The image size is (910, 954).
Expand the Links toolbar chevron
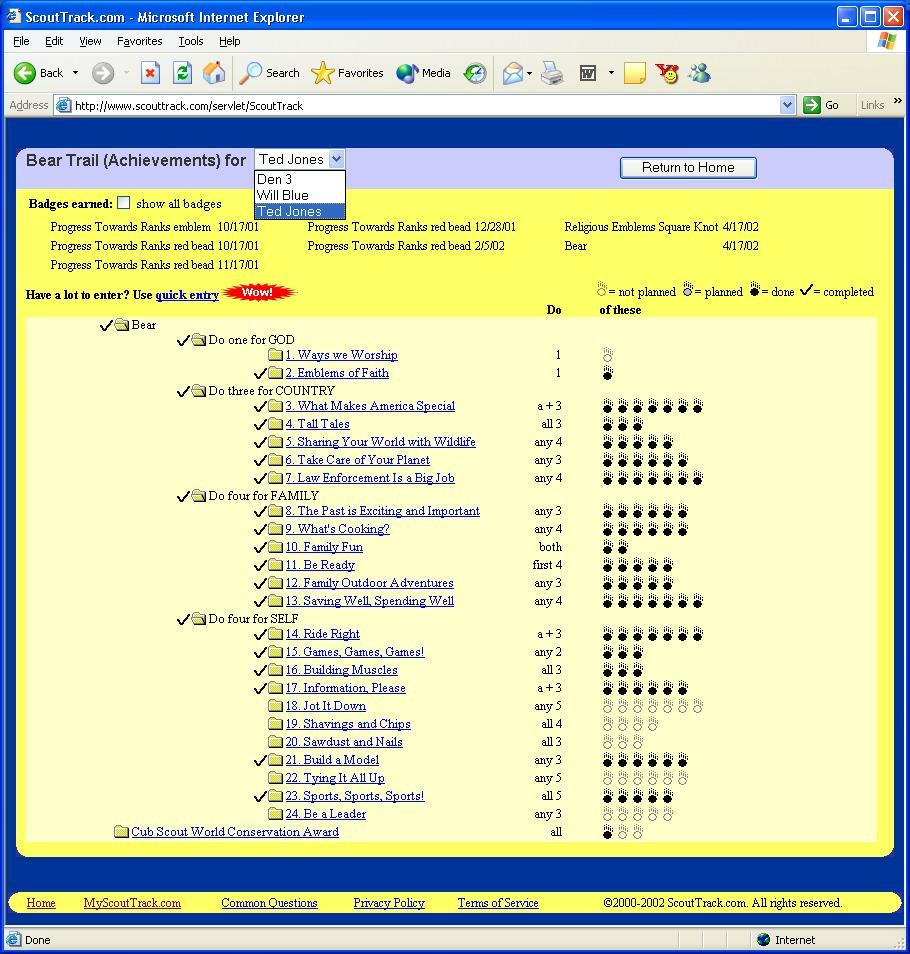(897, 101)
